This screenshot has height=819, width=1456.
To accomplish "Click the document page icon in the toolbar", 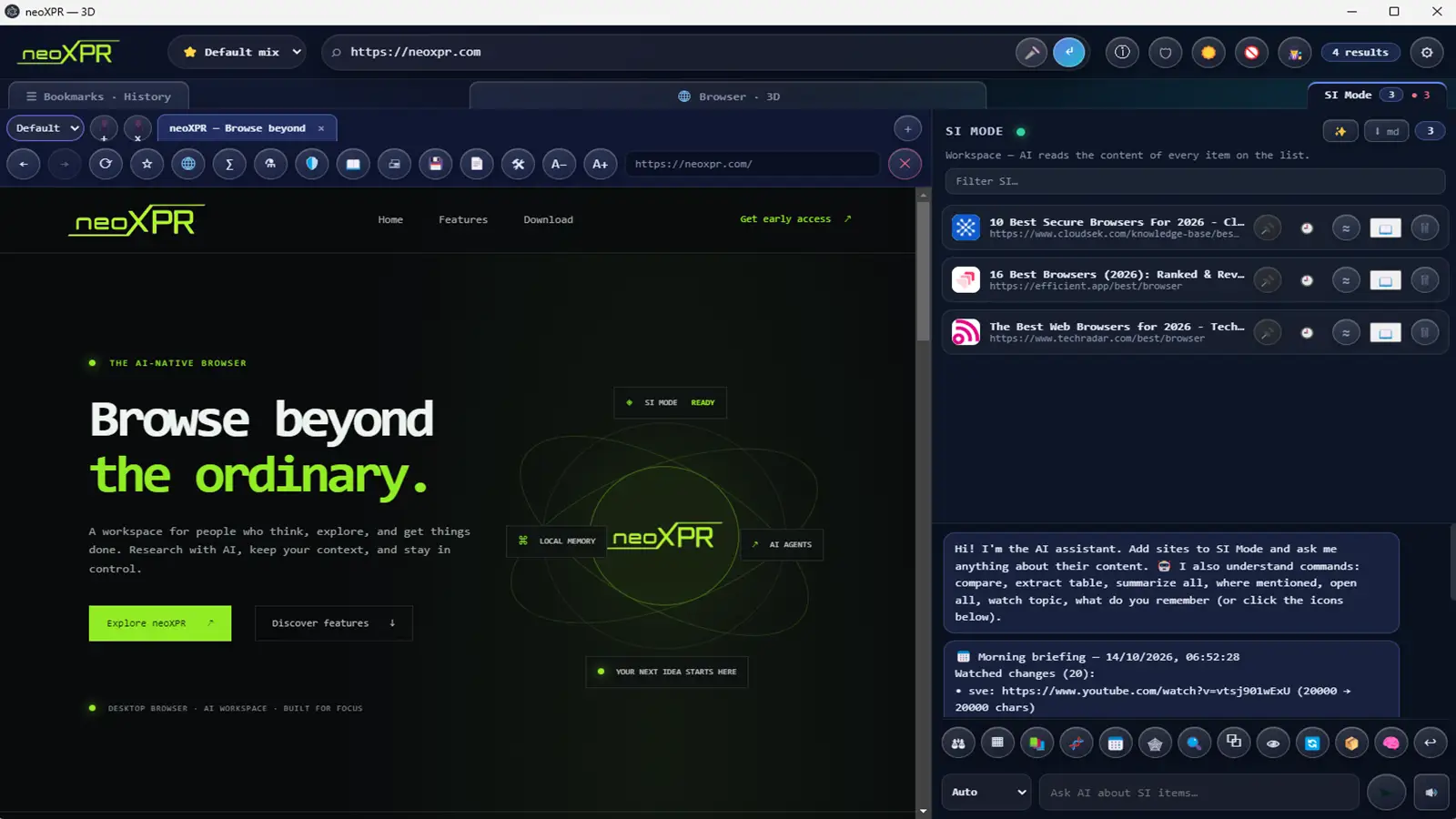I will click(477, 164).
